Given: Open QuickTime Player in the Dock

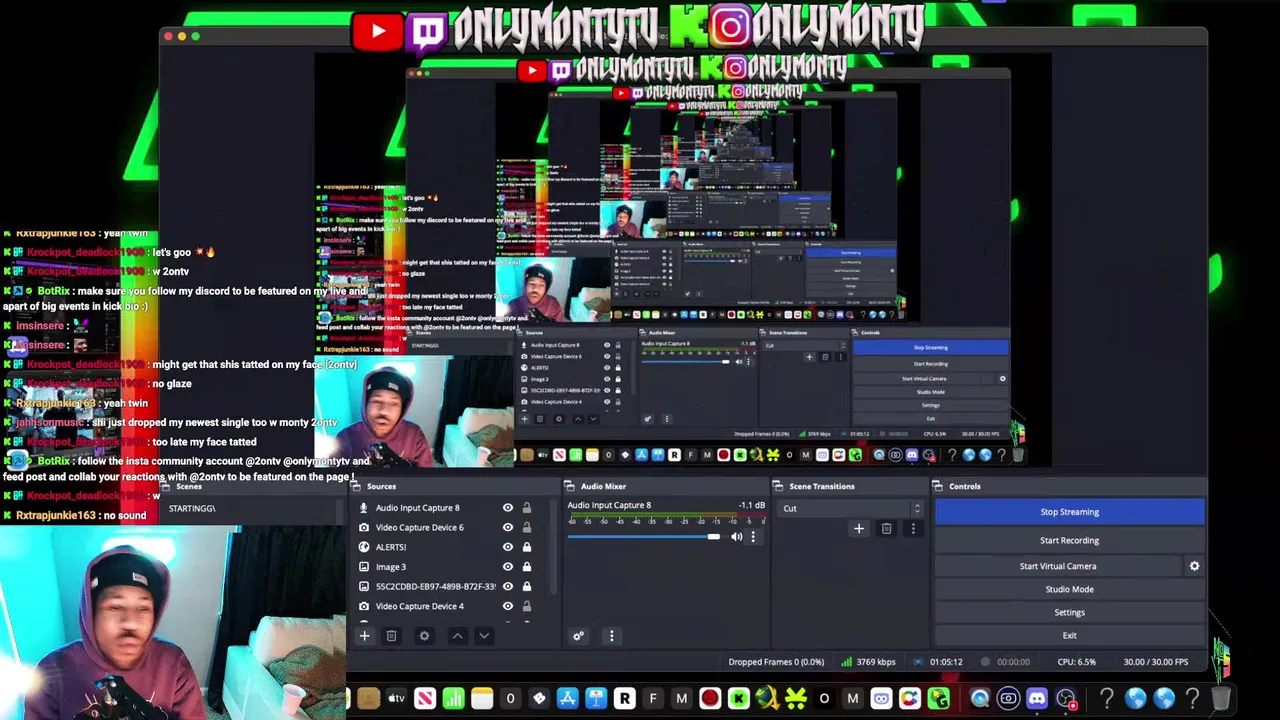Looking at the screenshot, I should [979, 698].
